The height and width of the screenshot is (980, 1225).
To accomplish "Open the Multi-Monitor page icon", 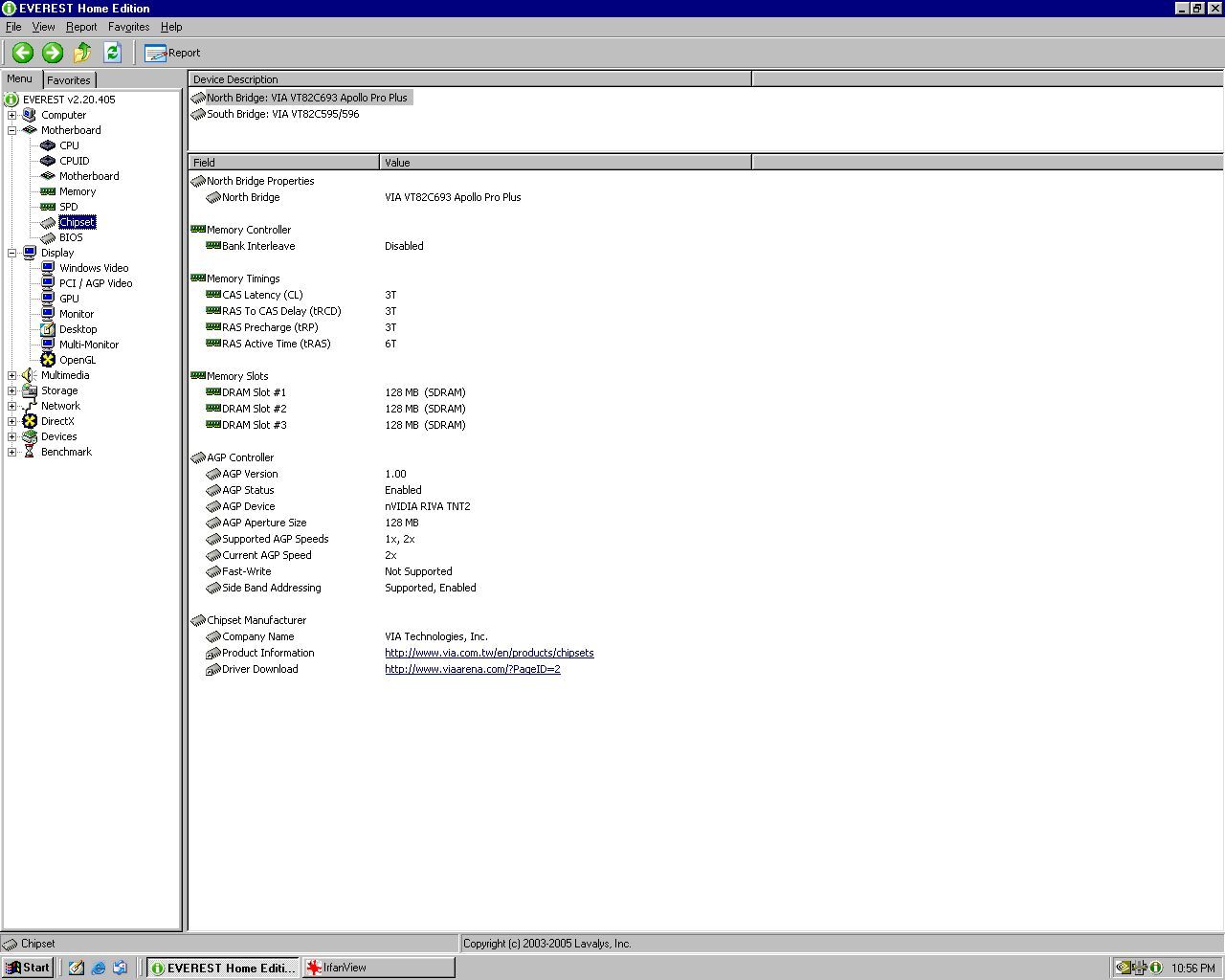I will [x=48, y=345].
